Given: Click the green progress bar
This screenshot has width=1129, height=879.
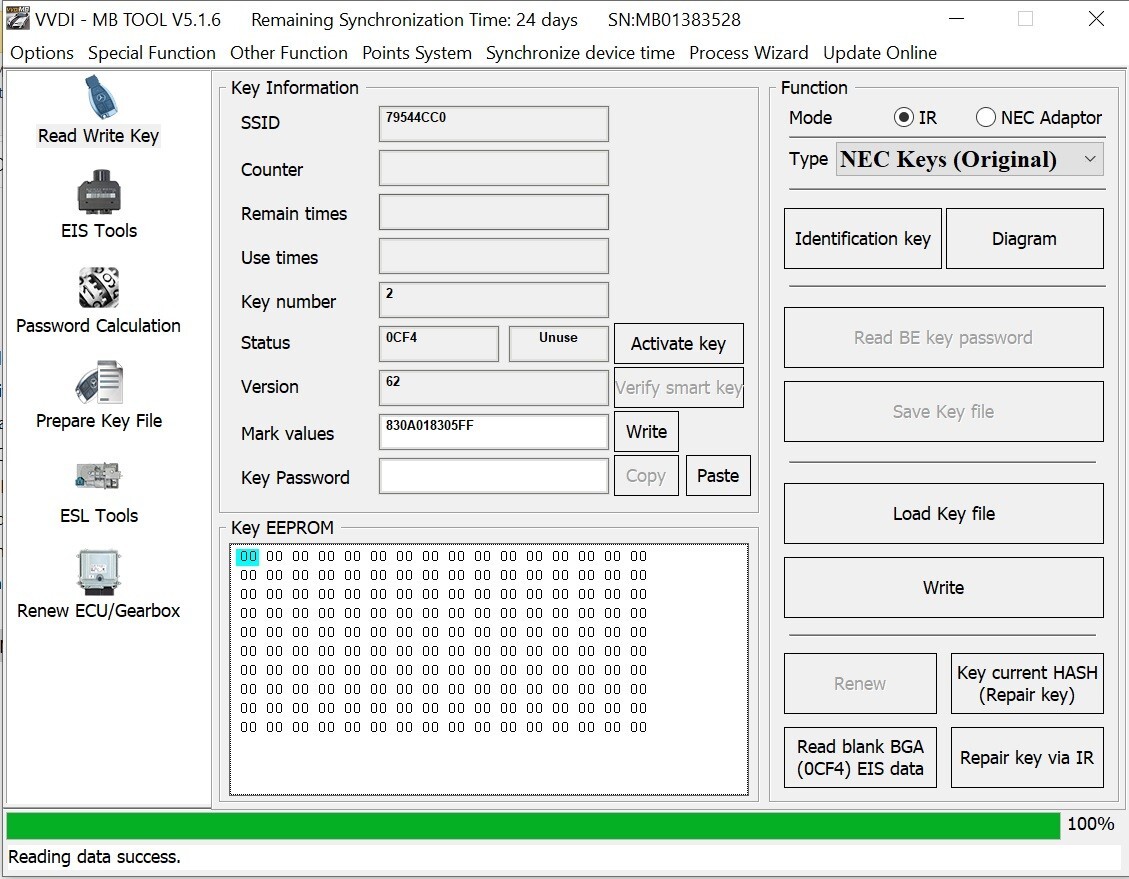Looking at the screenshot, I should pos(533,825).
